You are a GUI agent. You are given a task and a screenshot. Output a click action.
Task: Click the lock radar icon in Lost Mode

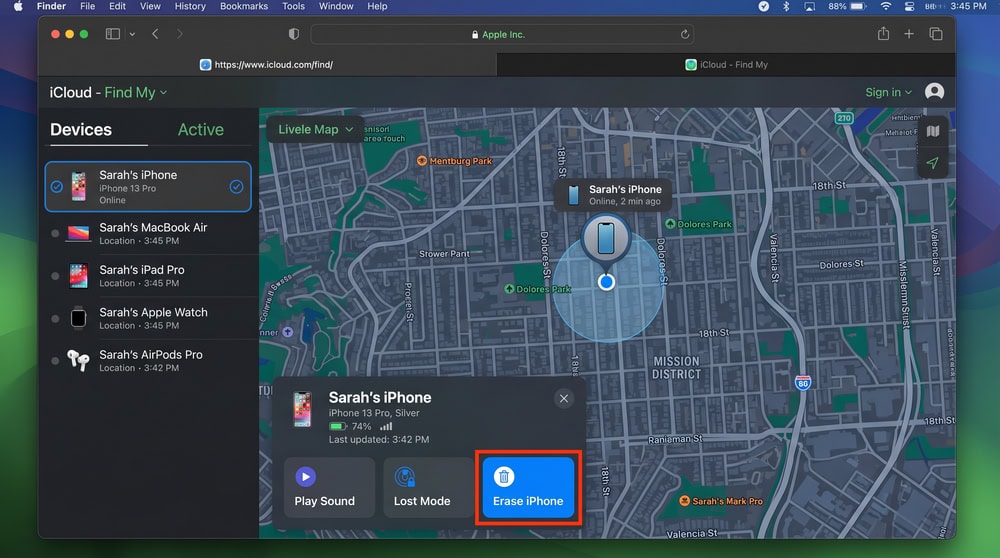pos(405,476)
